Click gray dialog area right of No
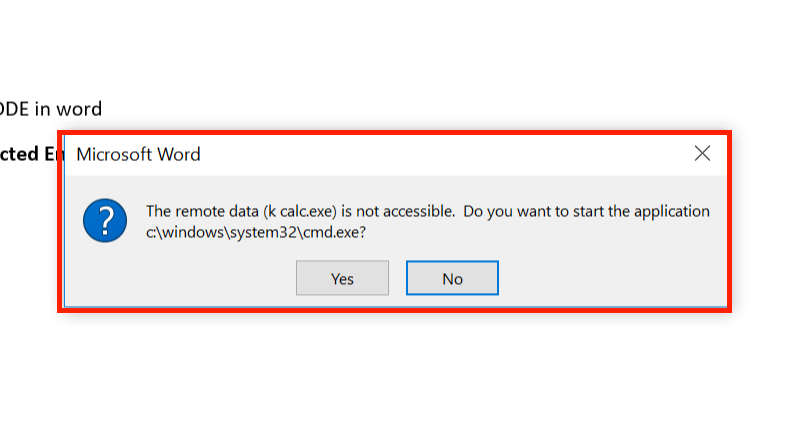 pyautogui.click(x=610, y=278)
